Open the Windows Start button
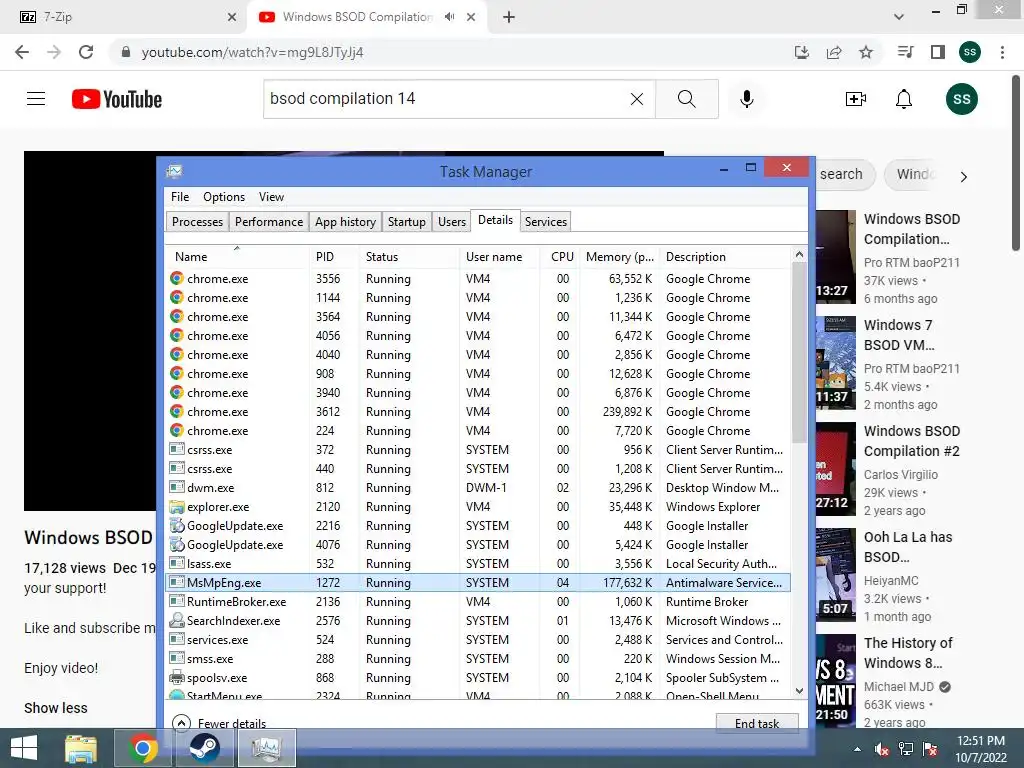 pos(24,748)
